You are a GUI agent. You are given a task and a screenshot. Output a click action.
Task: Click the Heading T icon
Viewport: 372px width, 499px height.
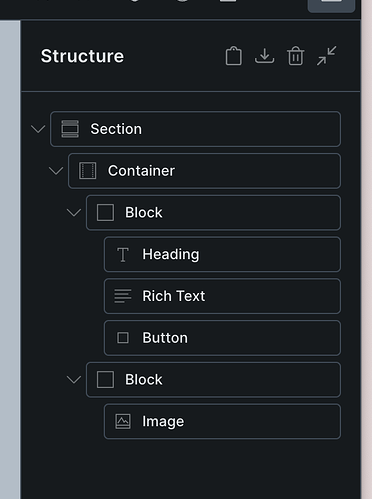123,255
